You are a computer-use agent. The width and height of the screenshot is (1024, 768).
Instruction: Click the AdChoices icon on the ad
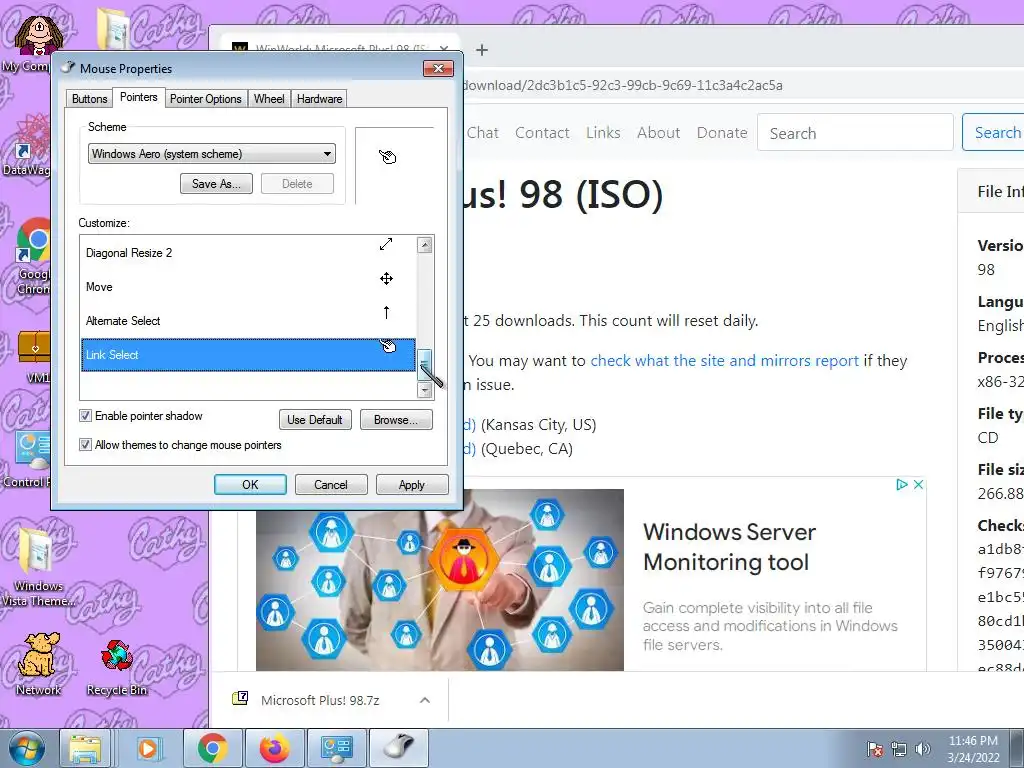point(901,485)
